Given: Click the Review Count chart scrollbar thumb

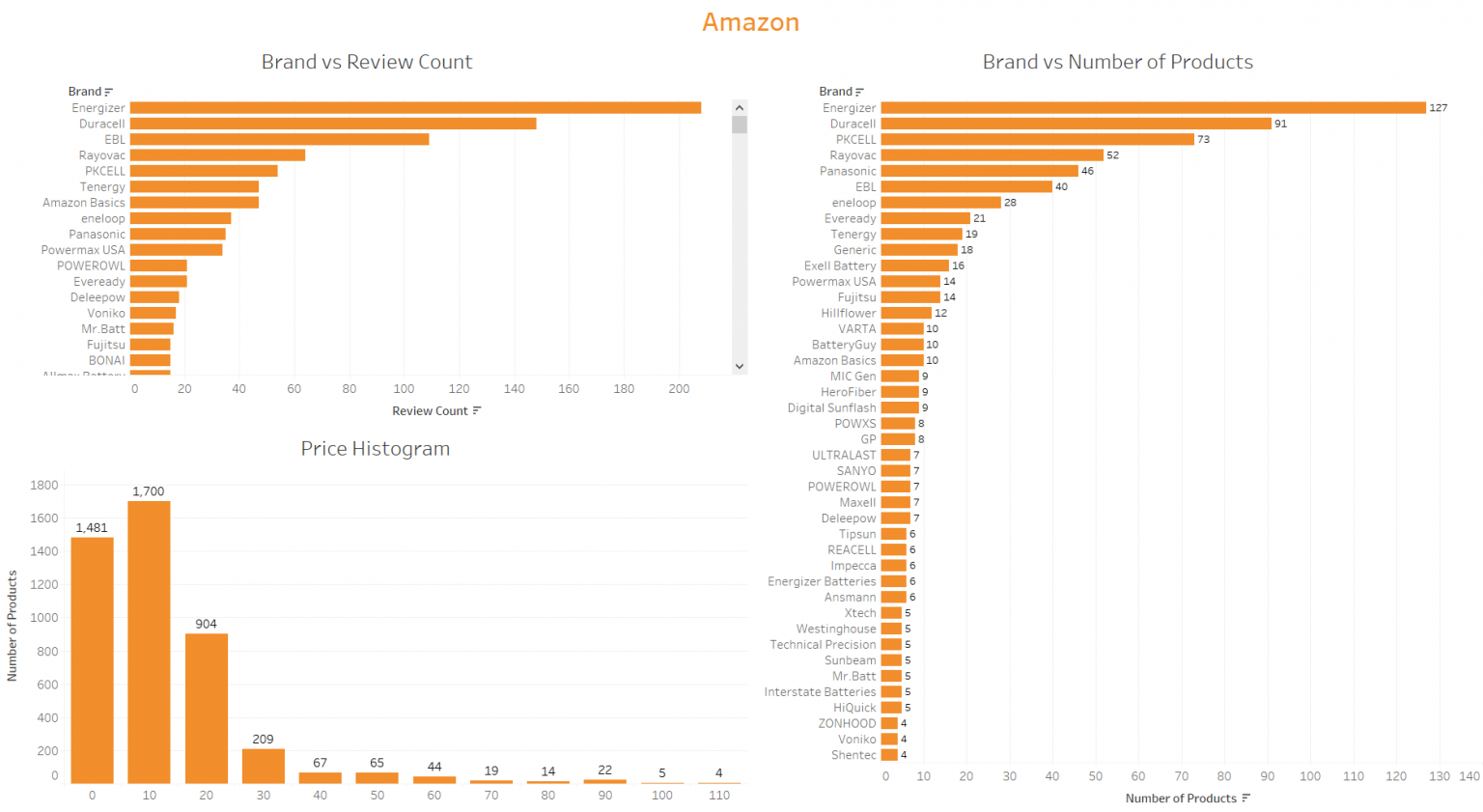Looking at the screenshot, I should tap(740, 125).
